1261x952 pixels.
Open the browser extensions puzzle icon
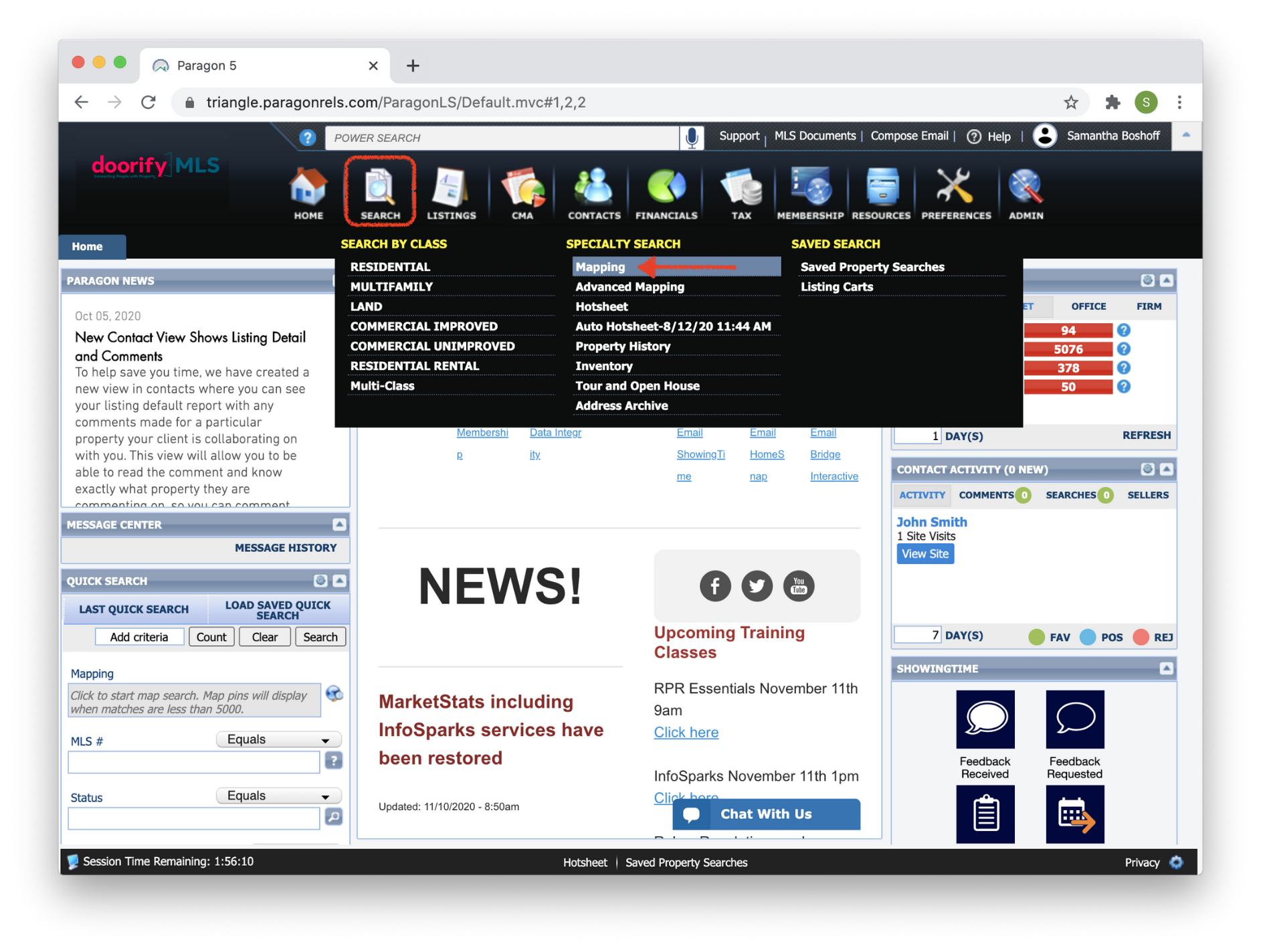tap(1112, 102)
